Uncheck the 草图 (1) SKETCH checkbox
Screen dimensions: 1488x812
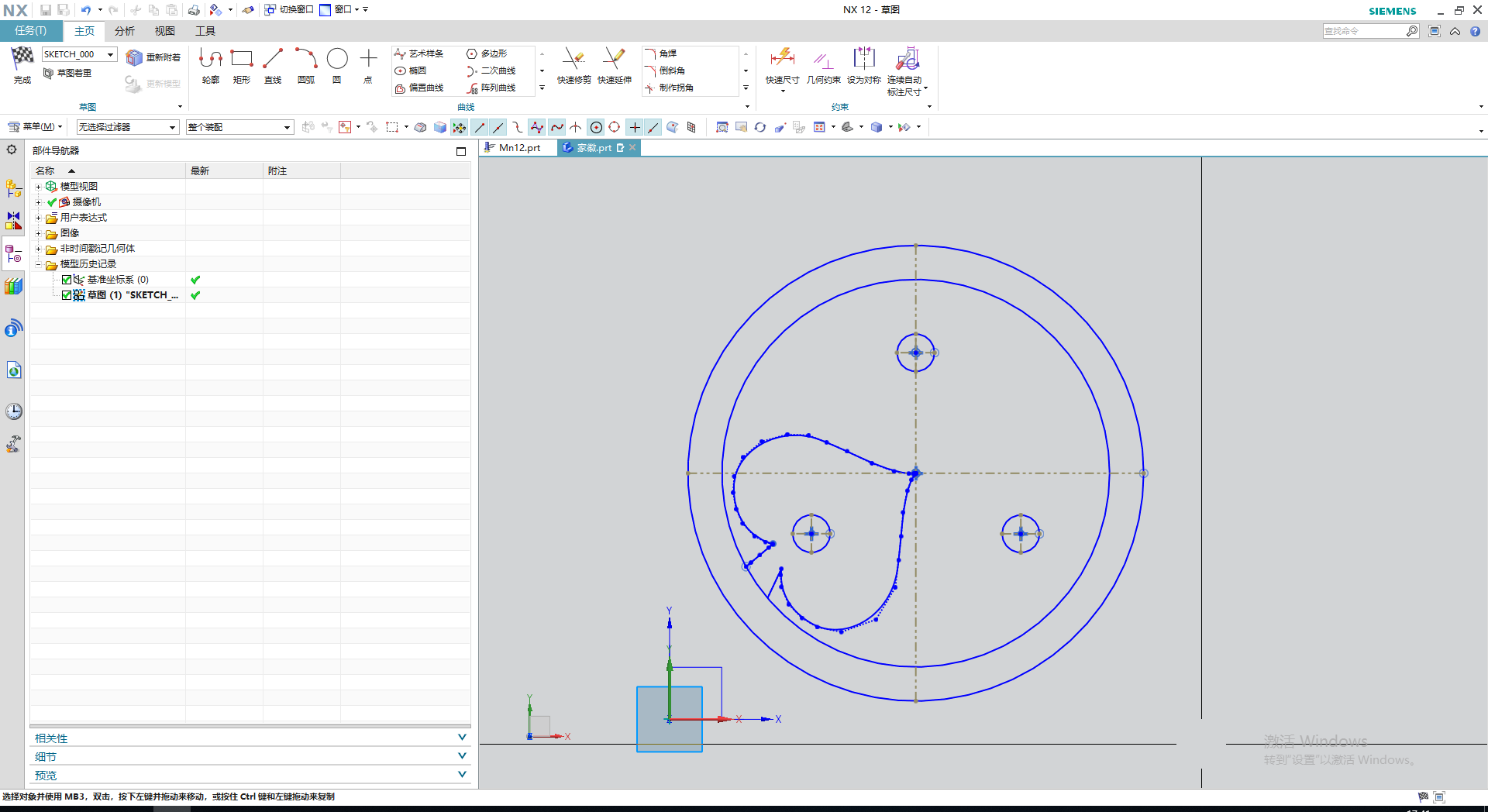(67, 295)
